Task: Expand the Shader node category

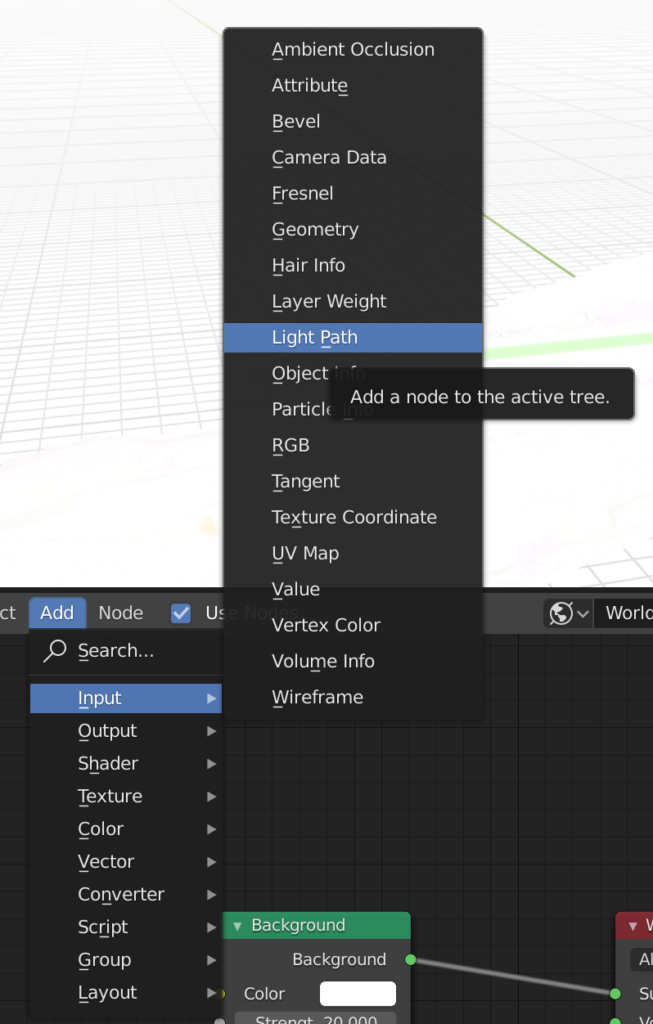Action: point(126,763)
